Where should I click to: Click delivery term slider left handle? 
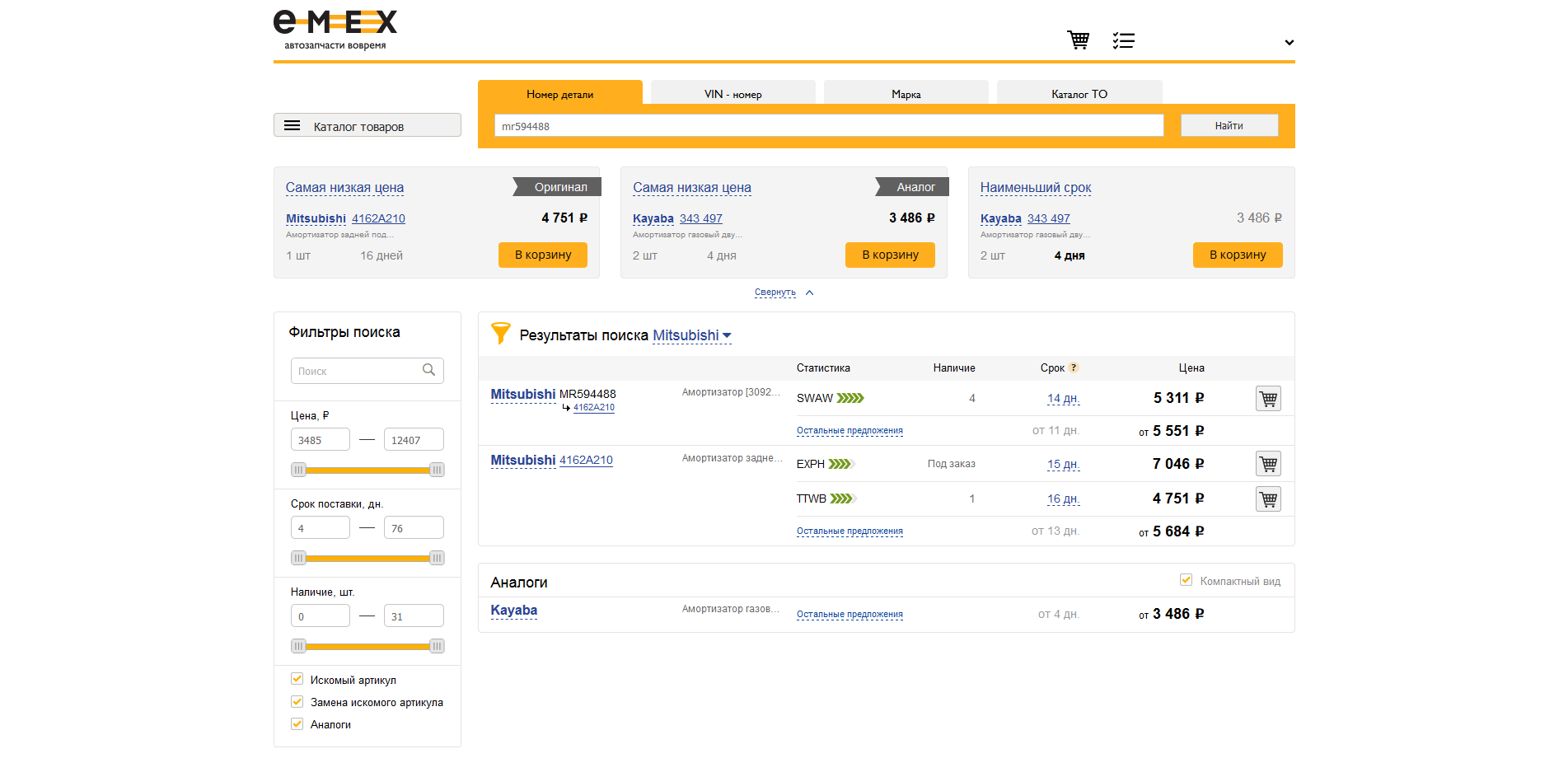point(298,558)
